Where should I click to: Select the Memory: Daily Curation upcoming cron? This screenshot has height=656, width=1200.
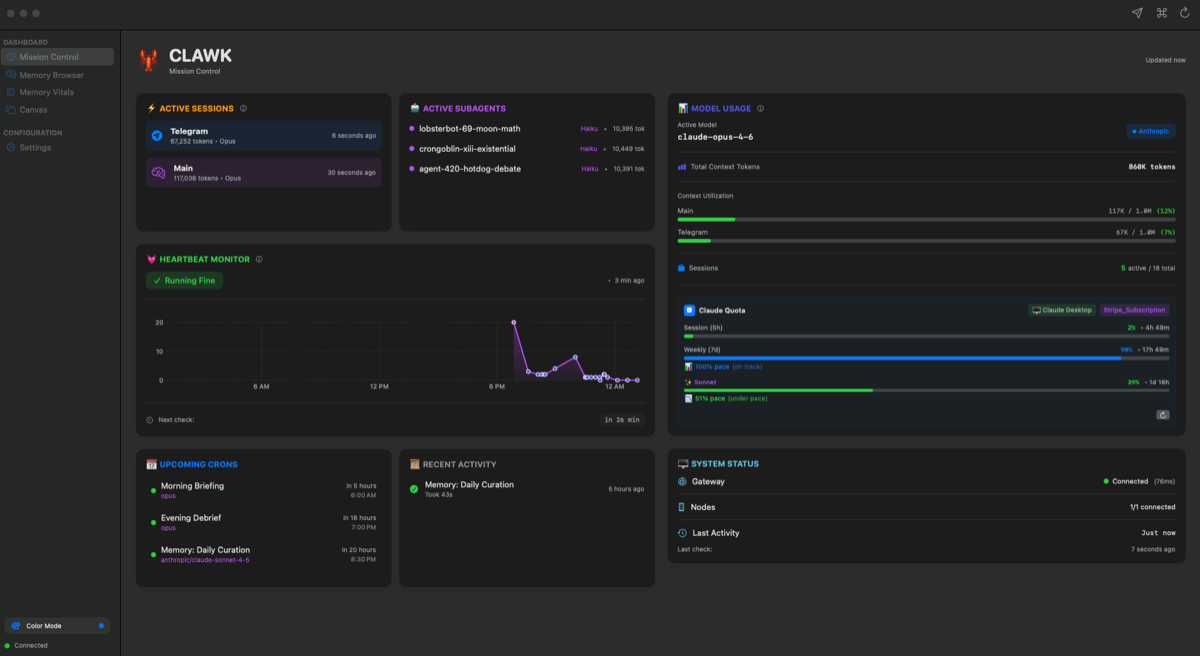[264, 554]
